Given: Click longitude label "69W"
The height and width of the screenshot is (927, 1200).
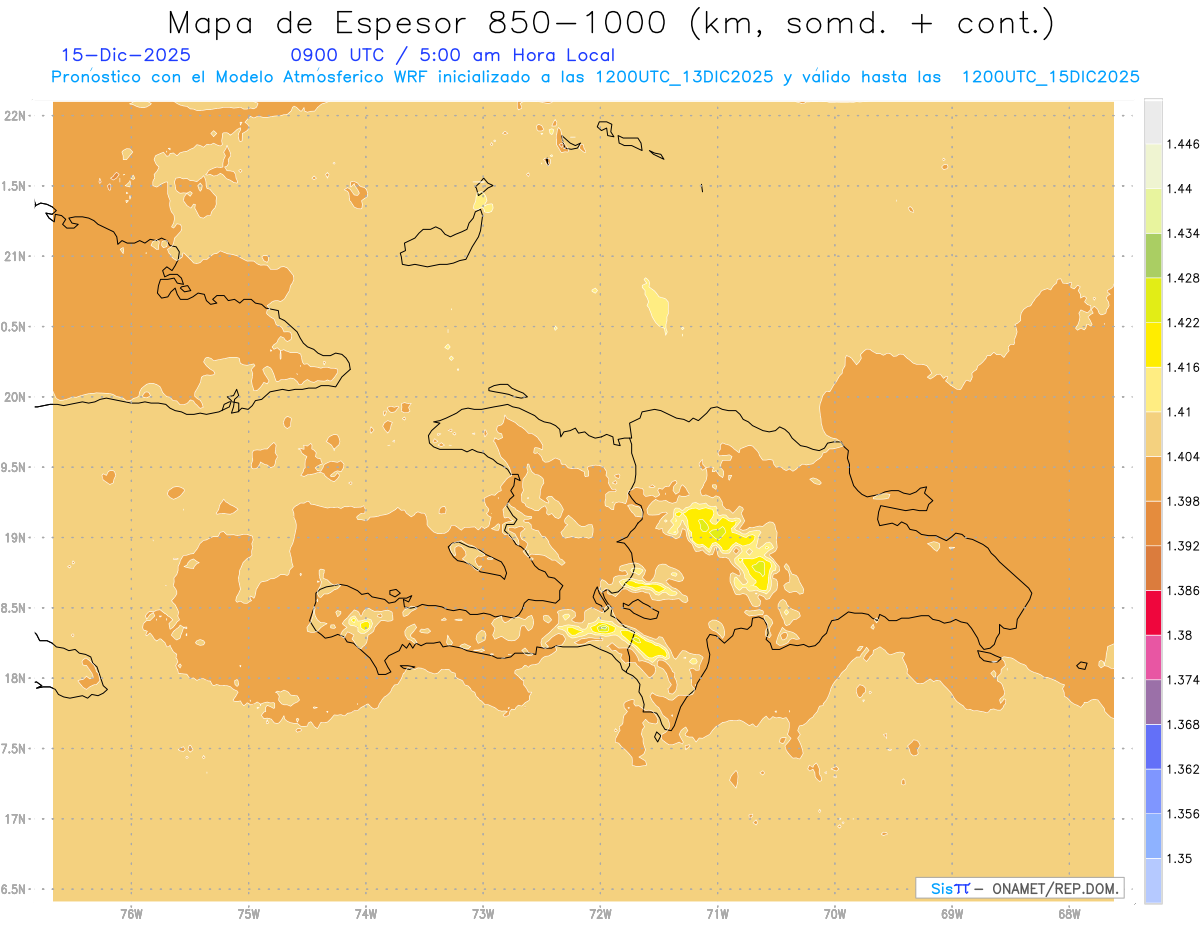Looking at the screenshot, I should [952, 913].
